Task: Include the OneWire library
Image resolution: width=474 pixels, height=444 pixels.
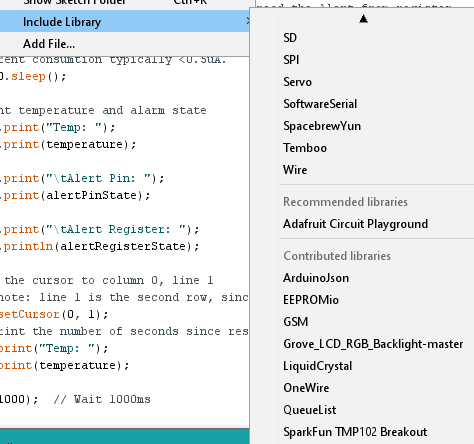Action: click(362, 388)
